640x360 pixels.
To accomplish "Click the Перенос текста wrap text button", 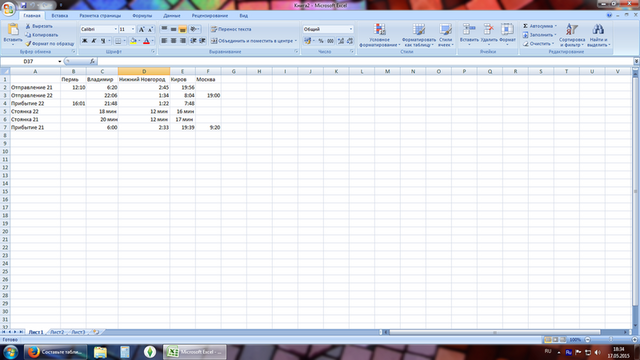I will pyautogui.click(x=231, y=29).
